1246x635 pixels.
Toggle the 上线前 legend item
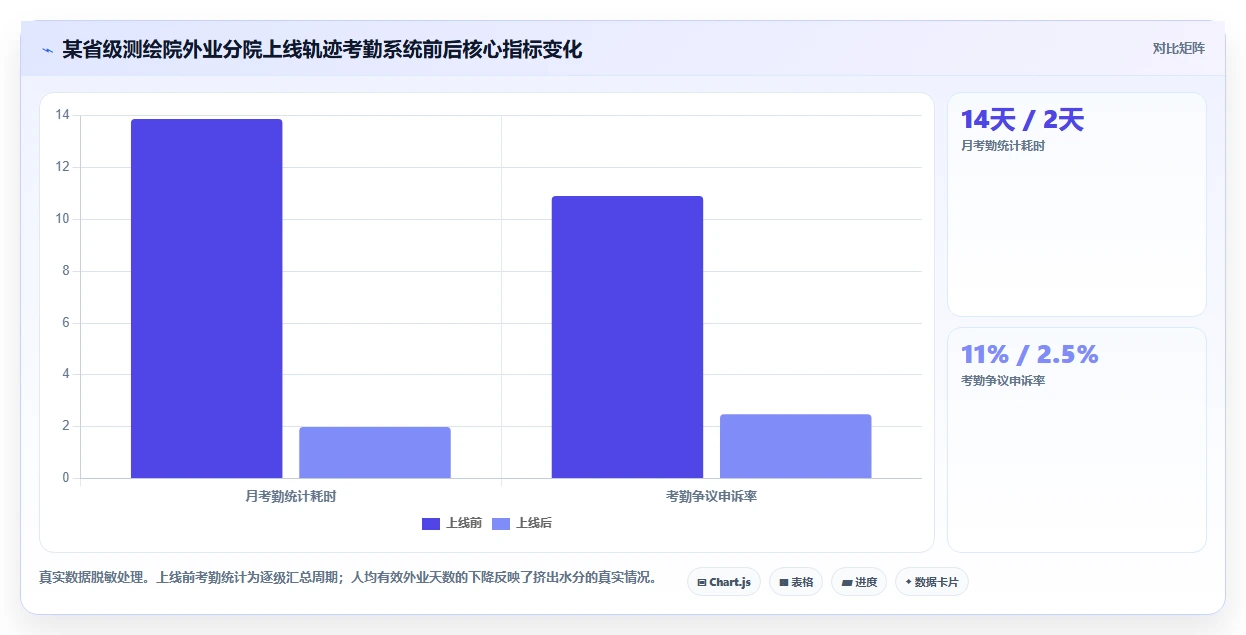click(x=452, y=523)
